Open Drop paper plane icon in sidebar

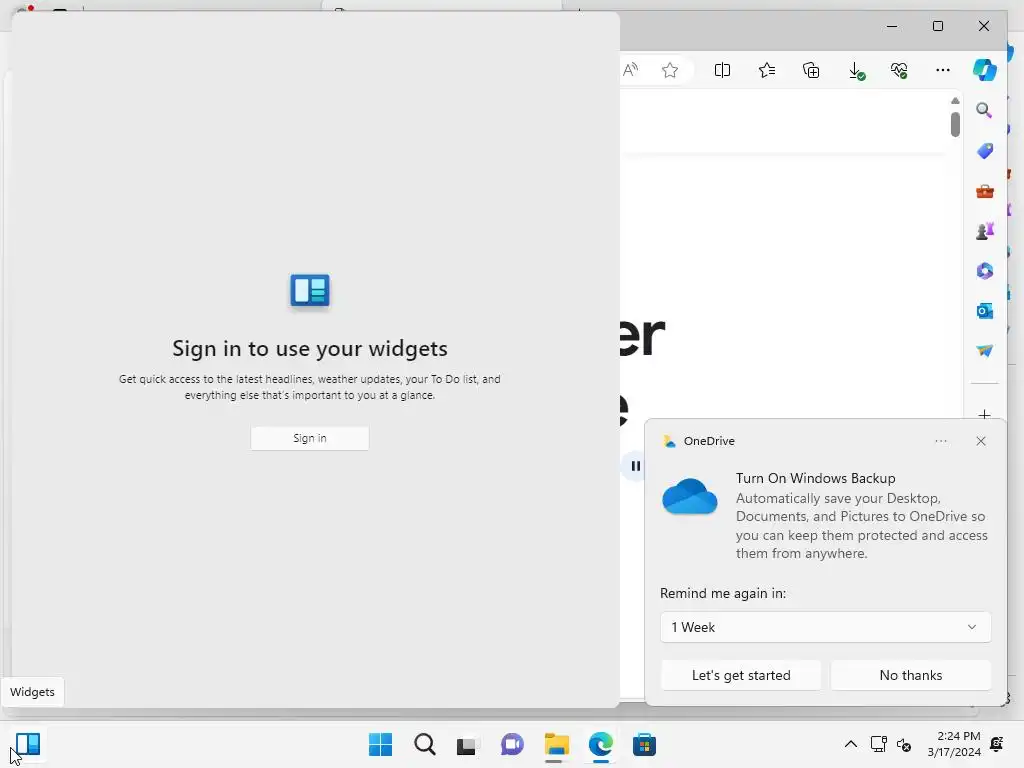pos(984,351)
